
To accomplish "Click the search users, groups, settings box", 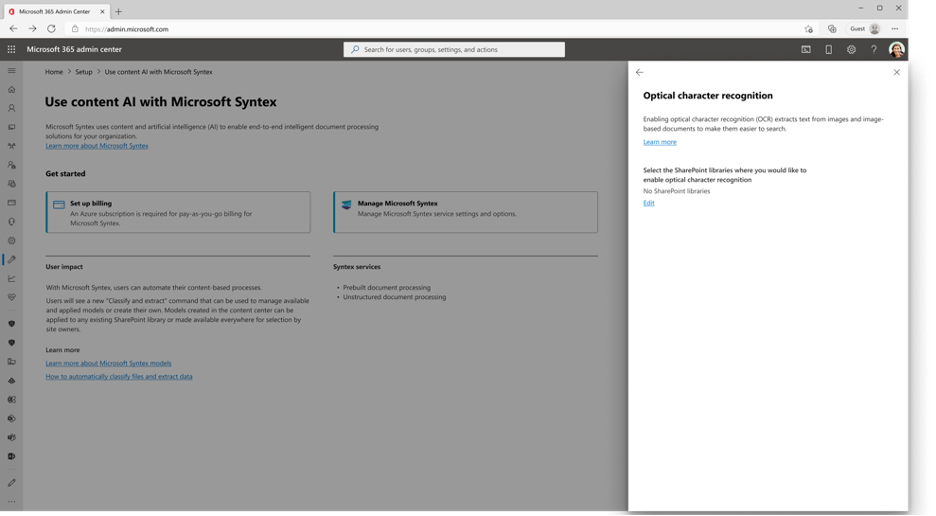I will click(454, 50).
